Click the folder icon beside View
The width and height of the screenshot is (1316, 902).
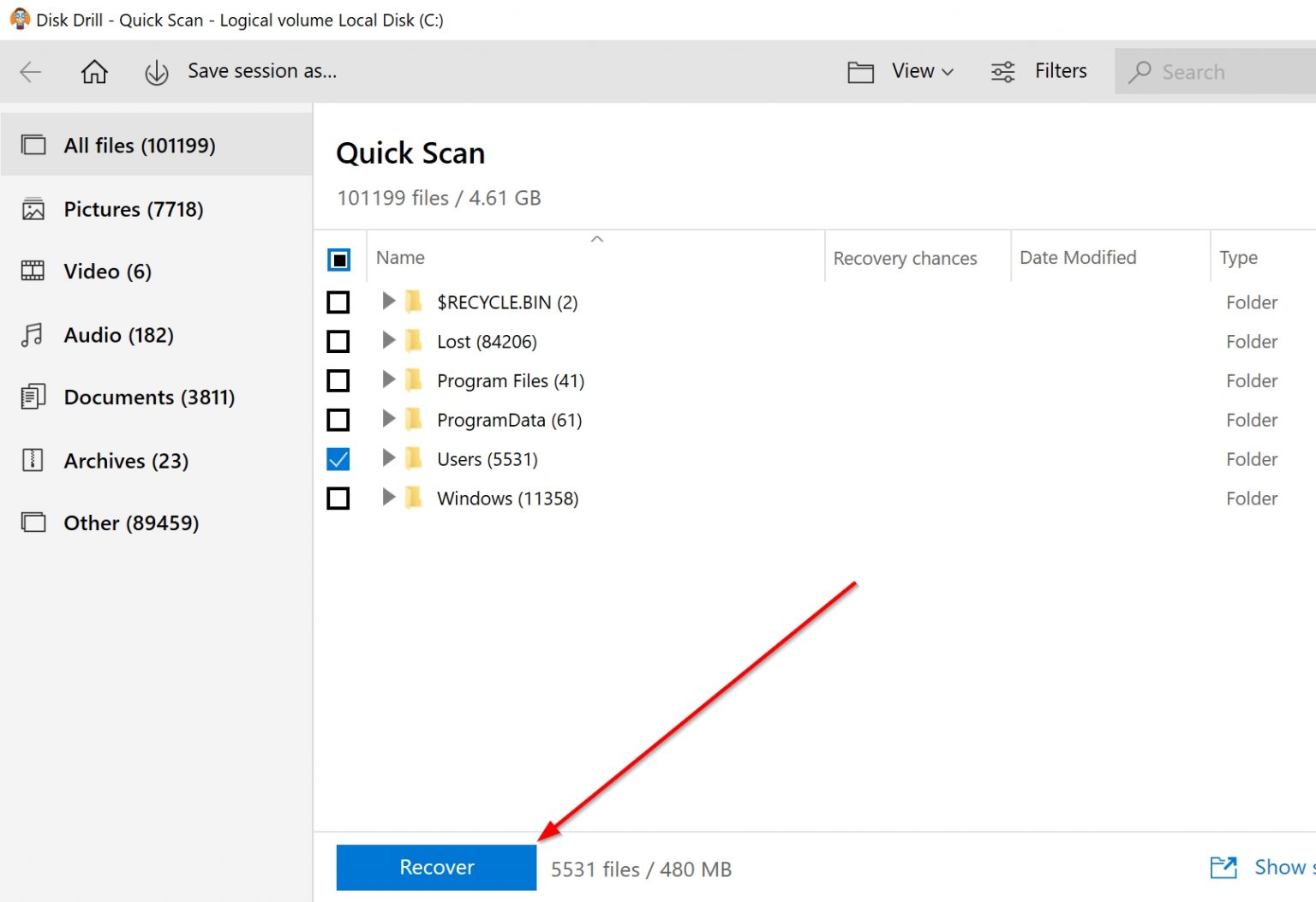[861, 71]
